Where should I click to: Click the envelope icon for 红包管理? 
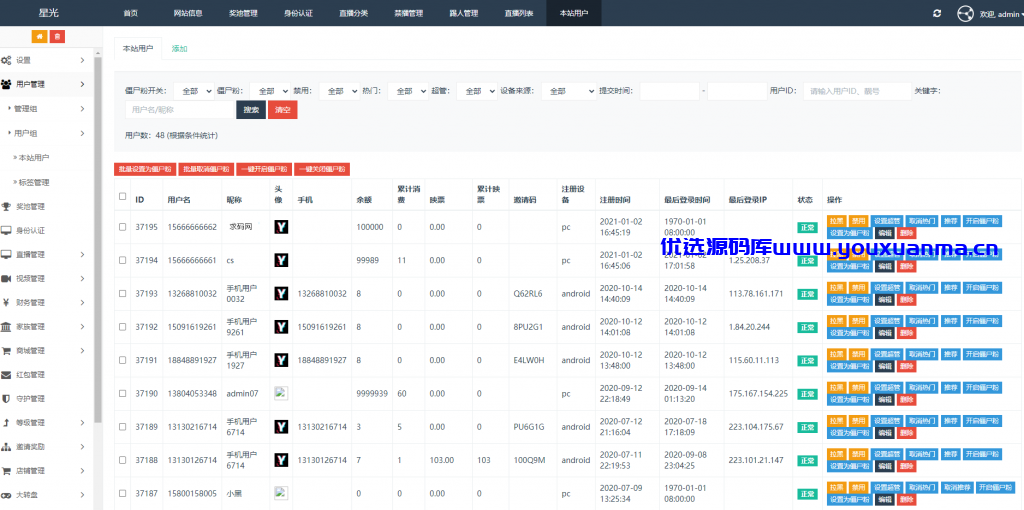pyautogui.click(x=6, y=375)
